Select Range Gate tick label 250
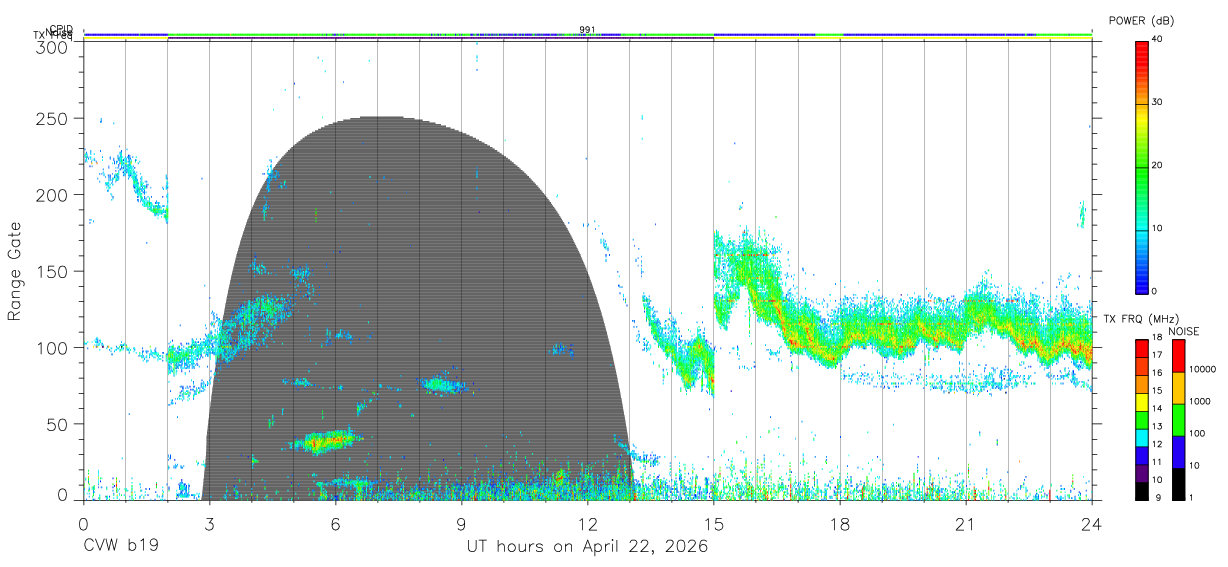 (x=53, y=119)
